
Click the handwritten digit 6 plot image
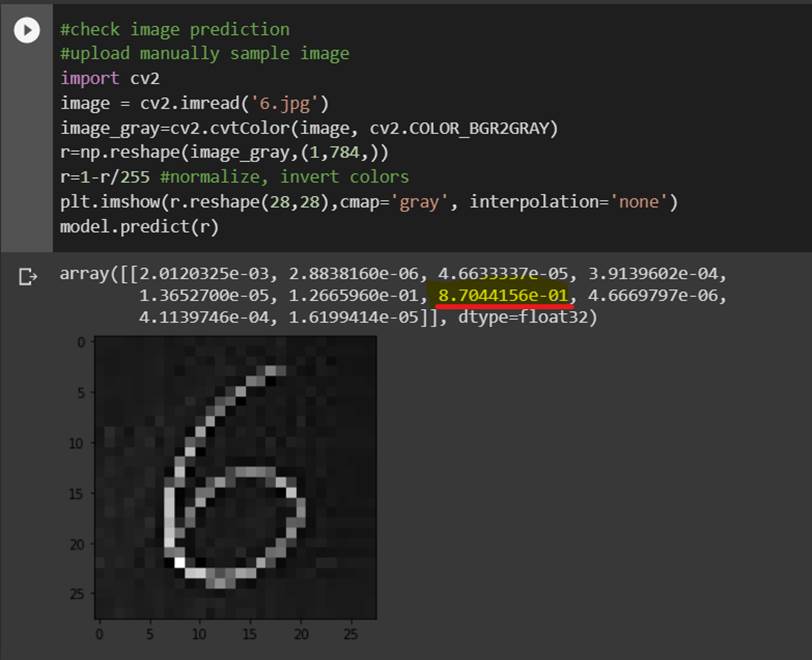tap(235, 476)
